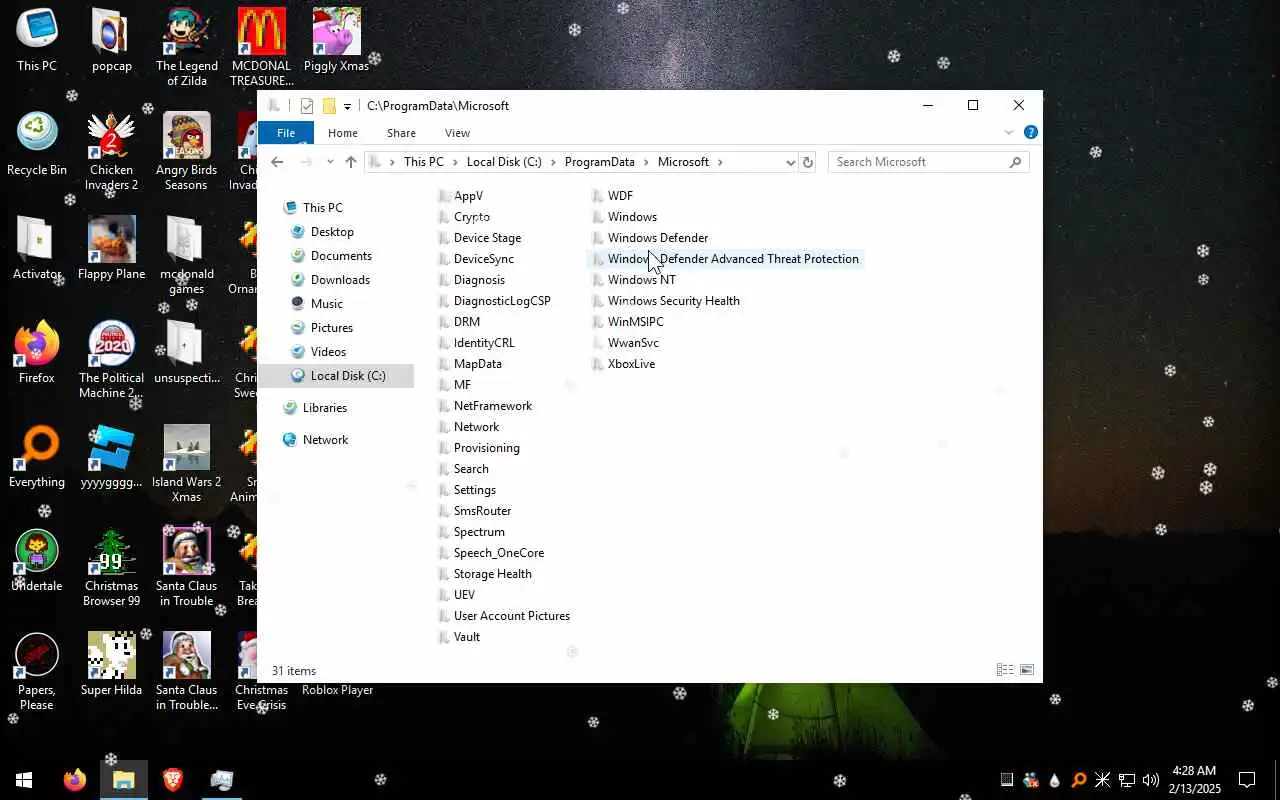Click the Everything search tray icon
This screenshot has height=800, width=1280.
coord(1078,780)
